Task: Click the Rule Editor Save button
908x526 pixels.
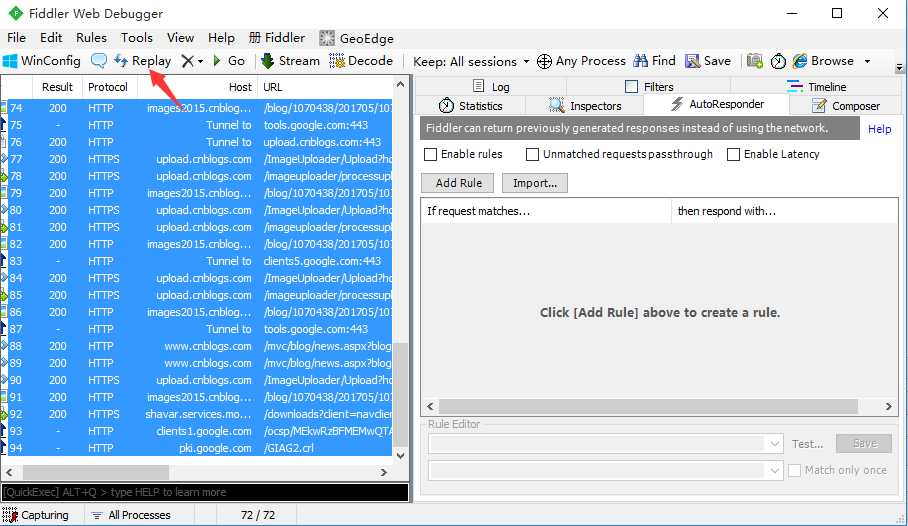Action: pos(864,444)
